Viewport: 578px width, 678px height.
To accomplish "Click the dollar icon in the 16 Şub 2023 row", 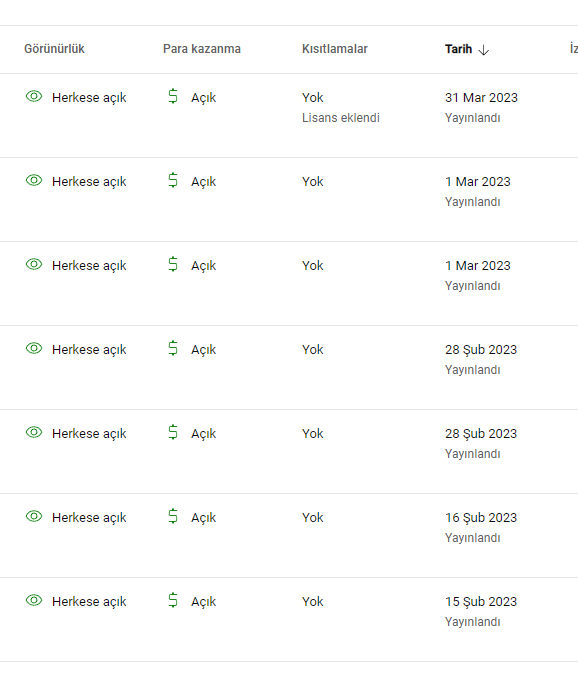I will (x=173, y=516).
